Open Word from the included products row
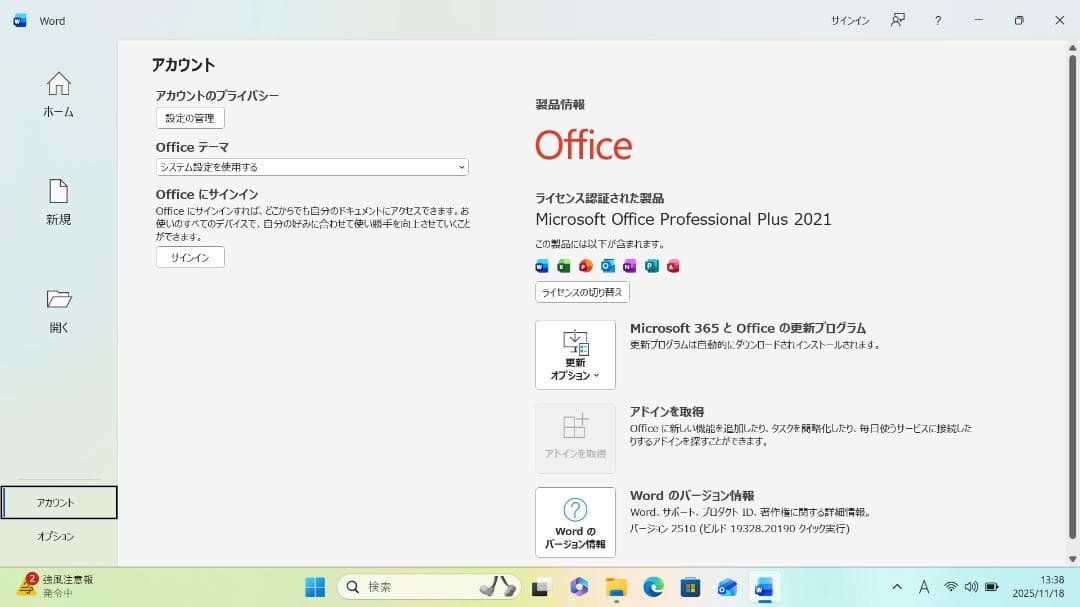1080x607 pixels. [542, 266]
